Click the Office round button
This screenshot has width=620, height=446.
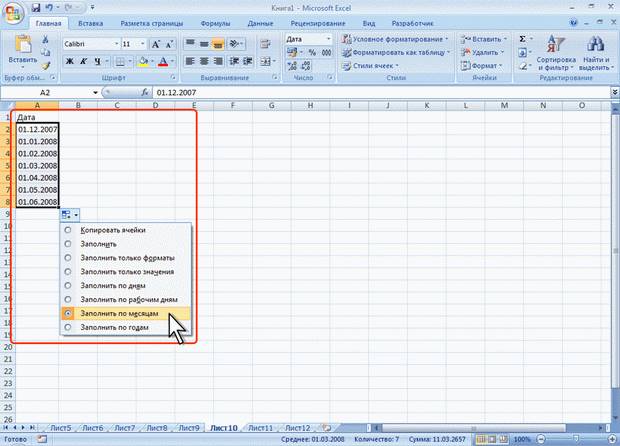[14, 12]
